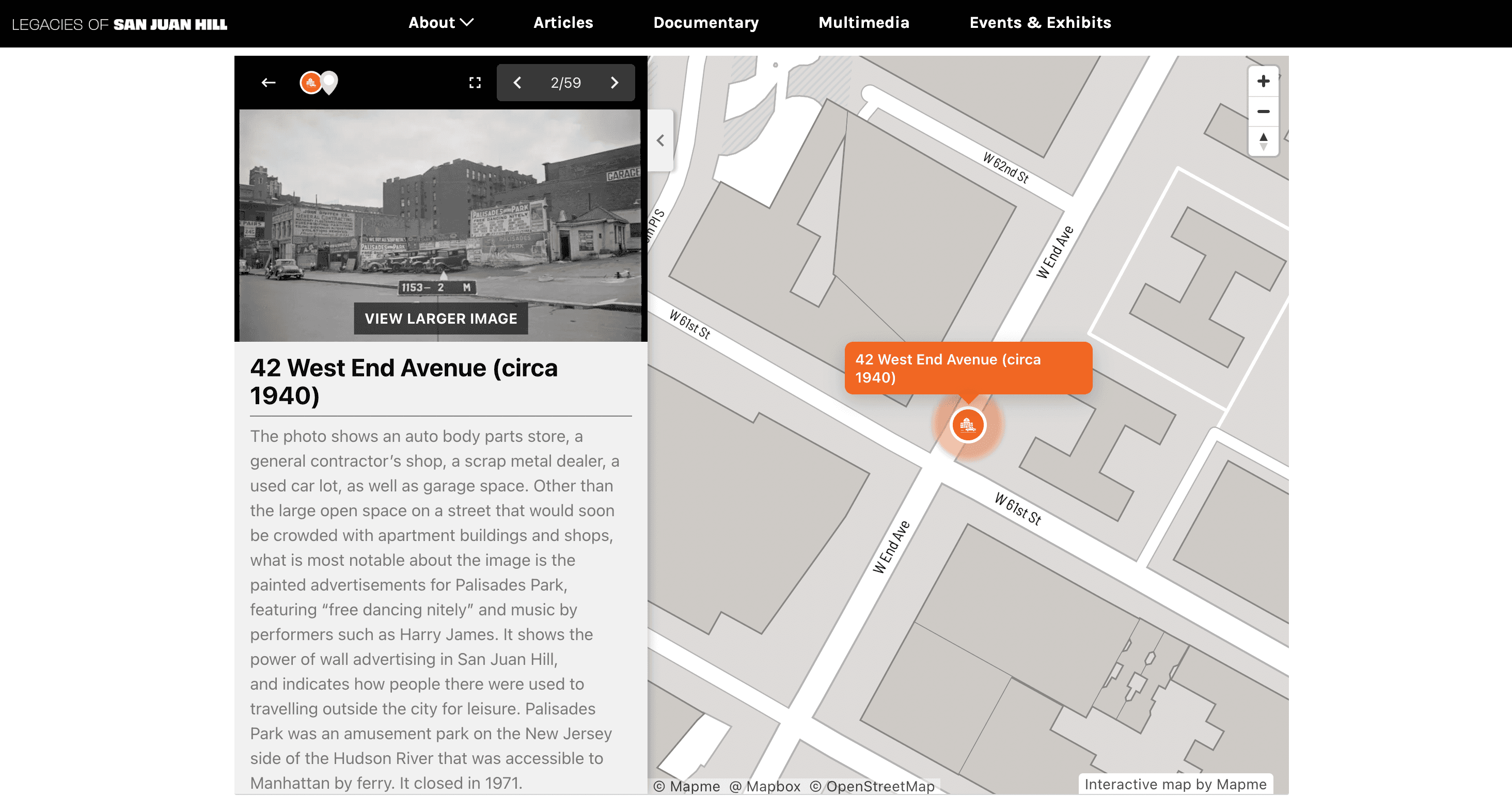Open the Mapme attribution link

point(687,786)
